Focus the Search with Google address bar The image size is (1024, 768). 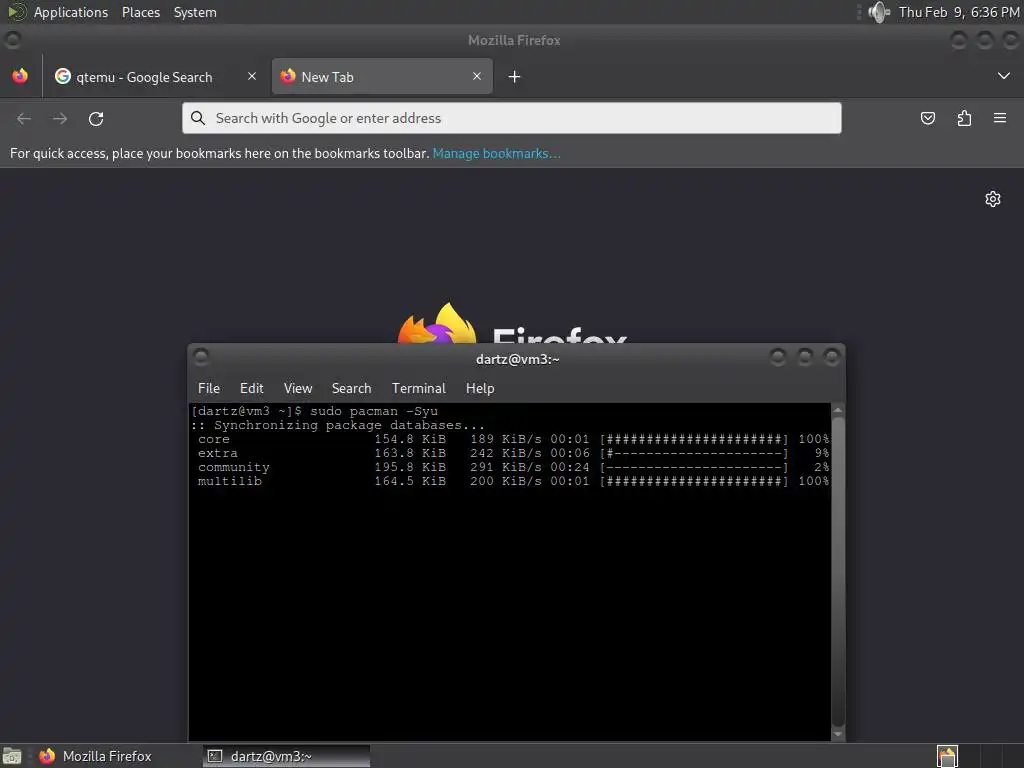(x=511, y=118)
